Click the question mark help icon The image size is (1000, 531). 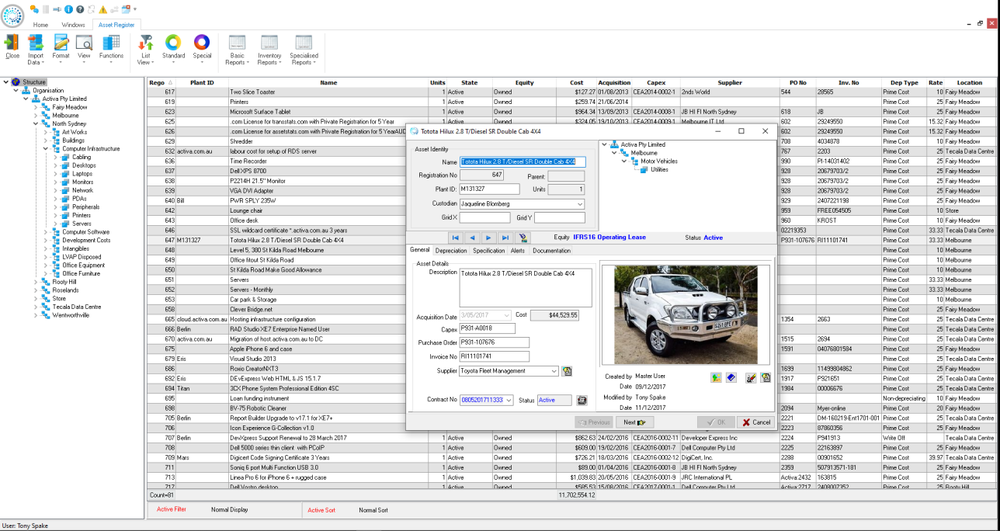(x=80, y=10)
